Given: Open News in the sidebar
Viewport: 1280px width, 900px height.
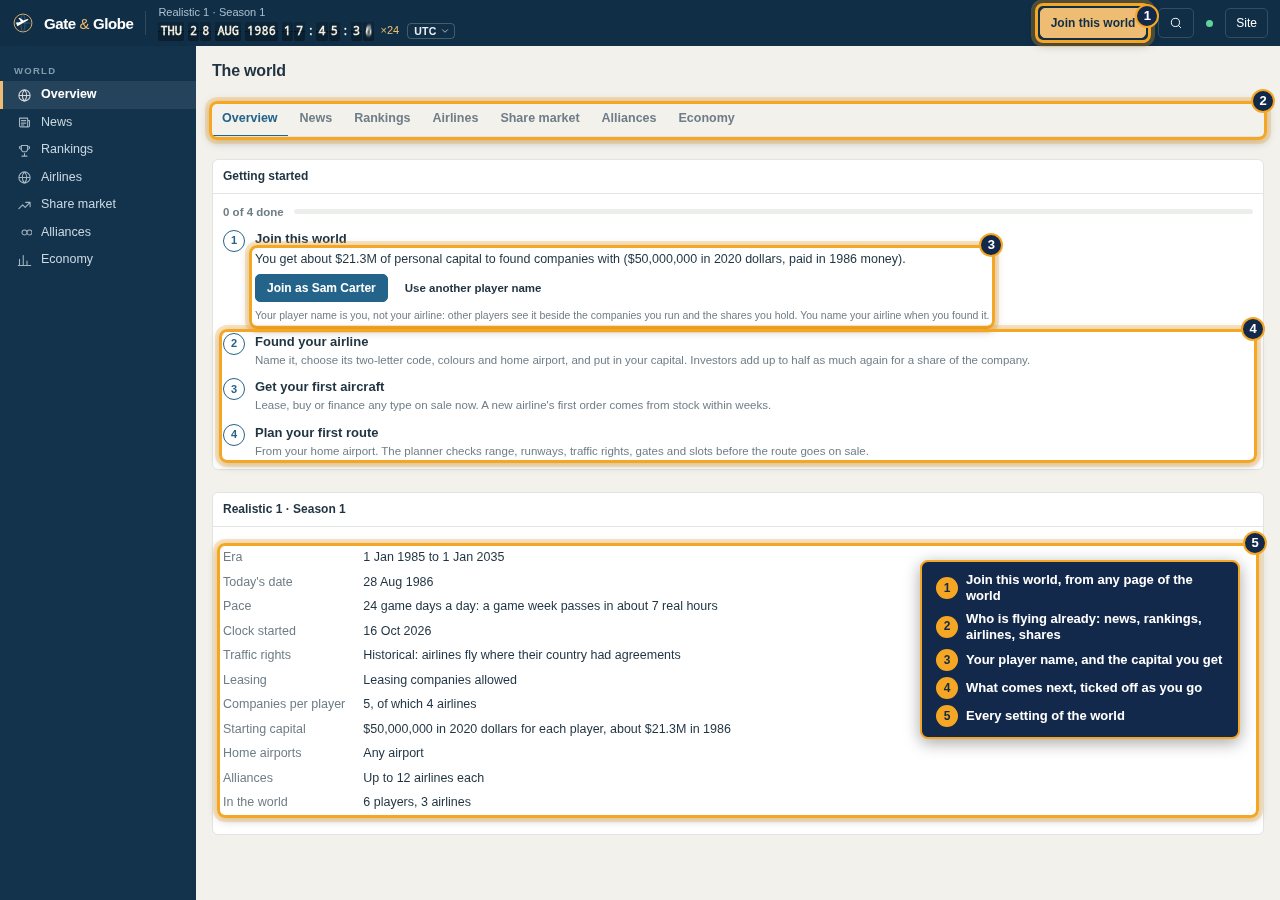Looking at the screenshot, I should 98,122.
